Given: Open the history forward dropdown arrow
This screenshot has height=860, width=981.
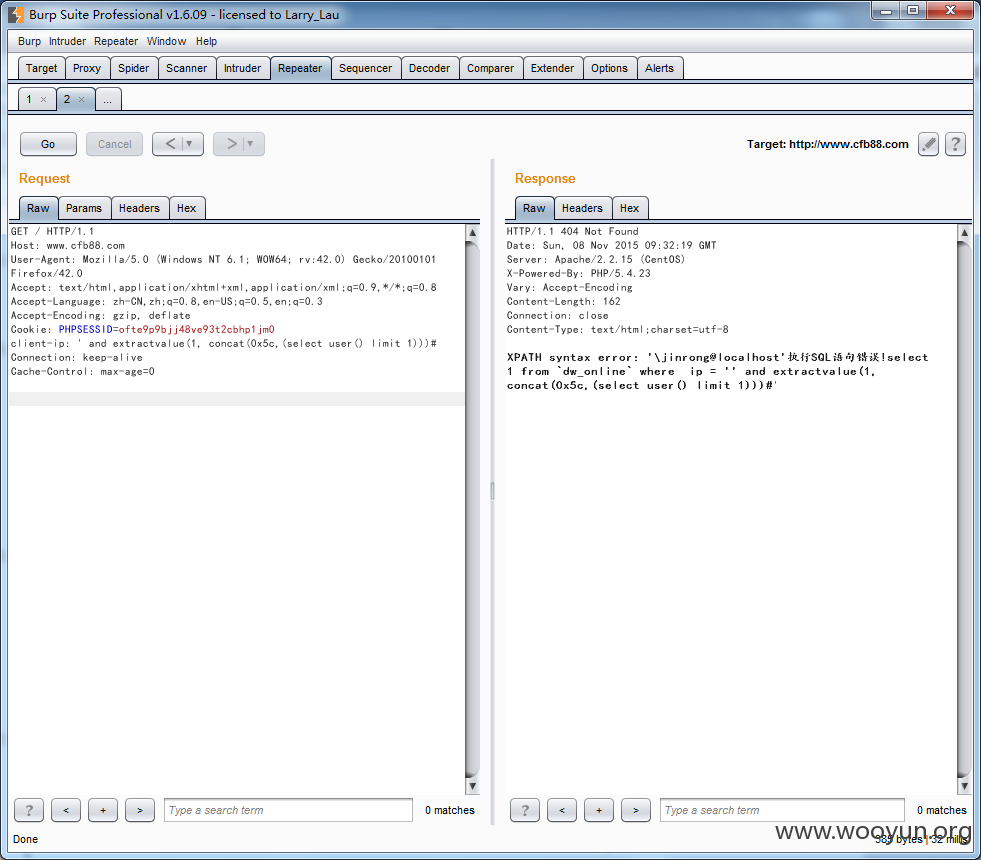Looking at the screenshot, I should point(250,144).
